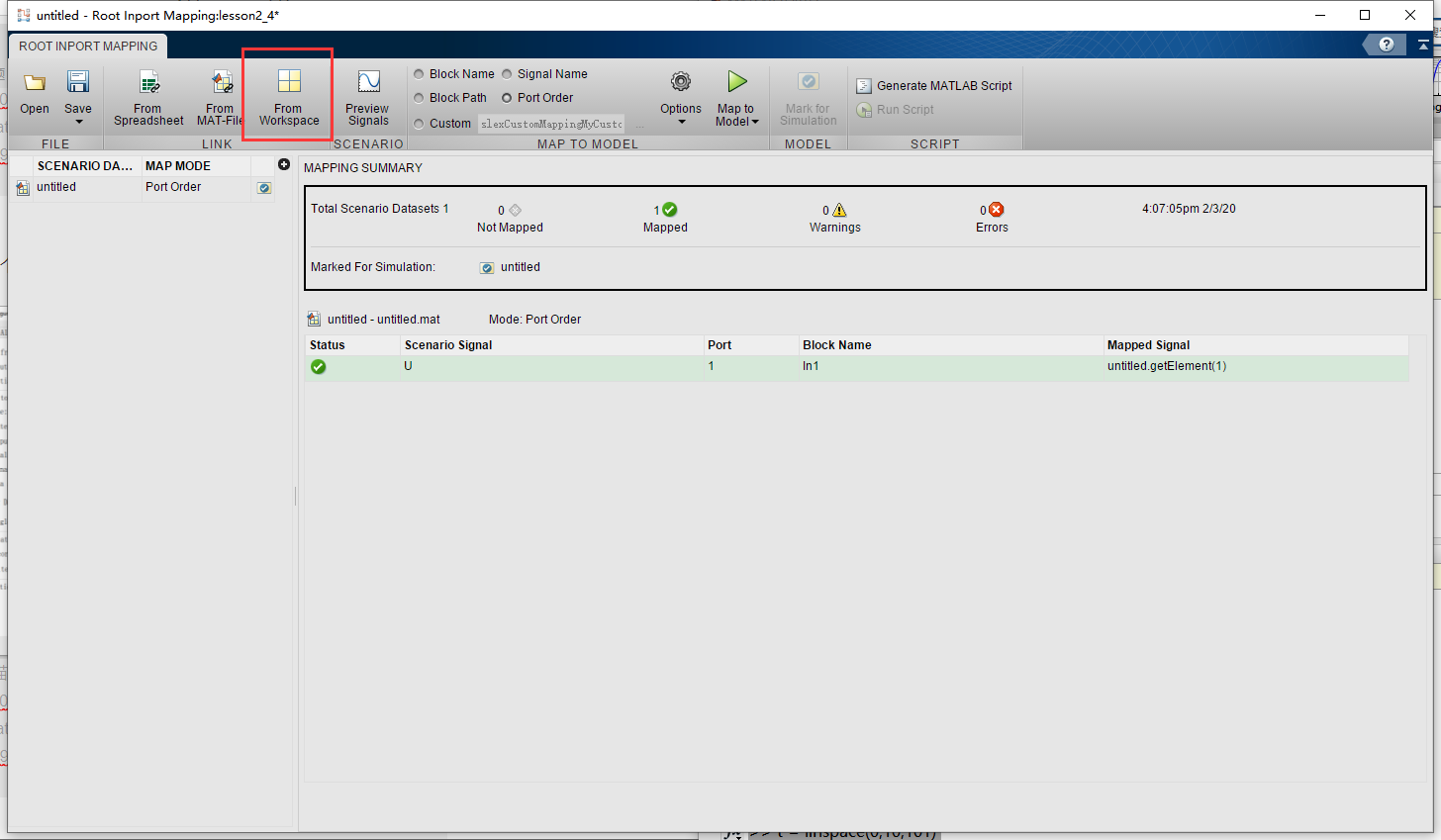Select the Signal Name mapping radio button

506,73
